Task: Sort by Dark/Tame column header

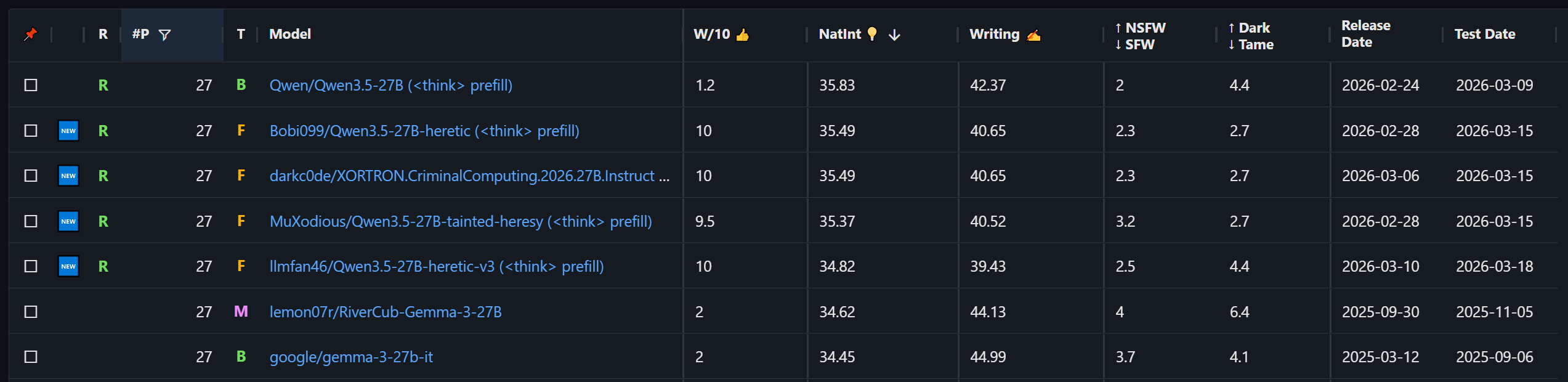Action: click(x=1250, y=36)
